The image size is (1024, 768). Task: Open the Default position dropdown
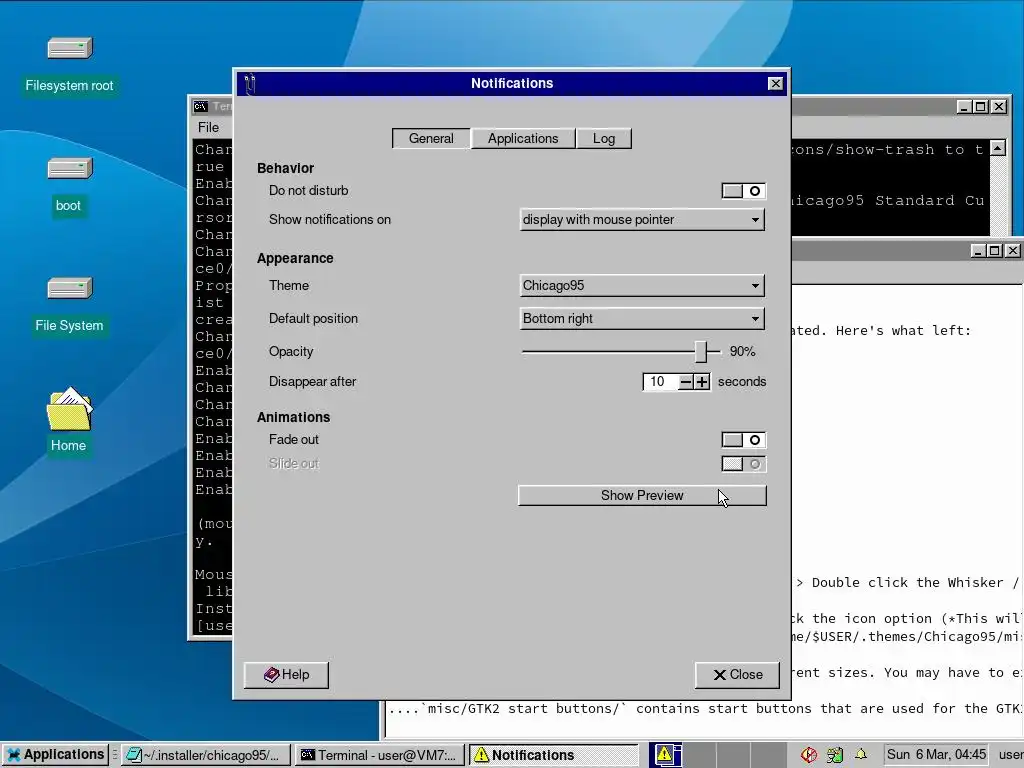tap(642, 319)
